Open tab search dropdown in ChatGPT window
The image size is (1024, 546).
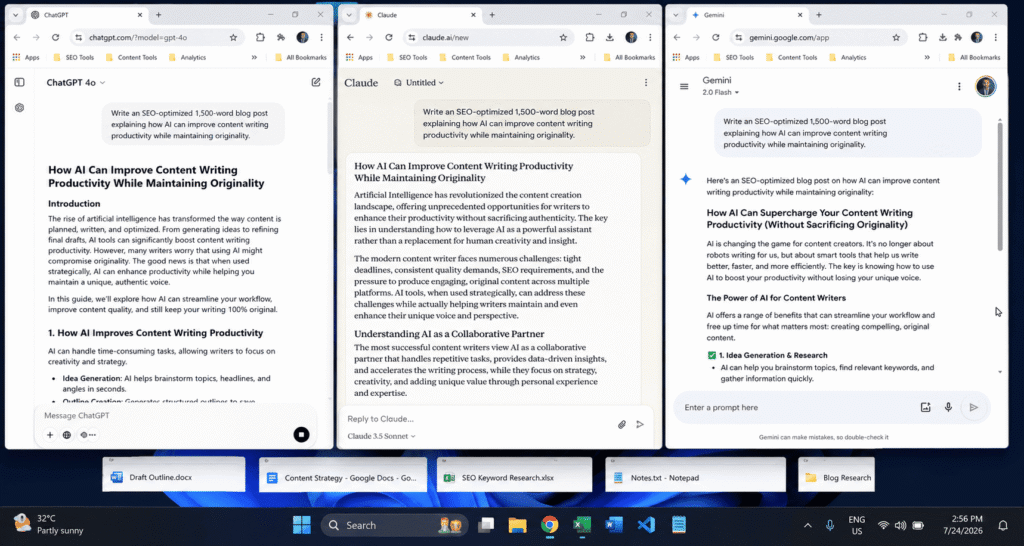[x=15, y=14]
